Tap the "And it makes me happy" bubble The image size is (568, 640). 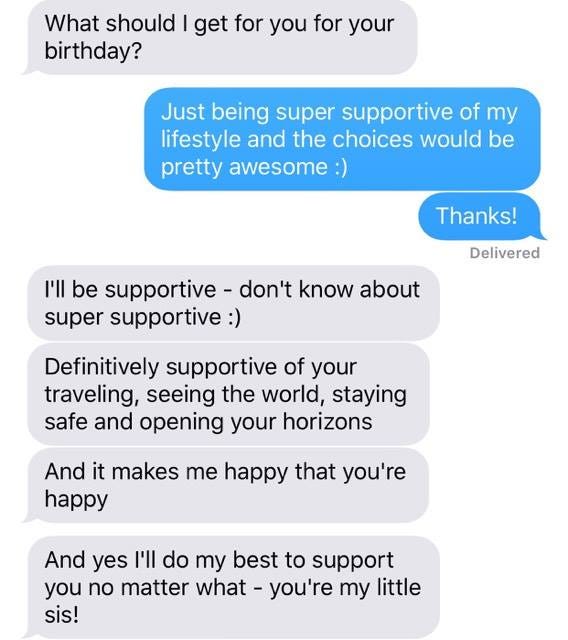[226, 485]
